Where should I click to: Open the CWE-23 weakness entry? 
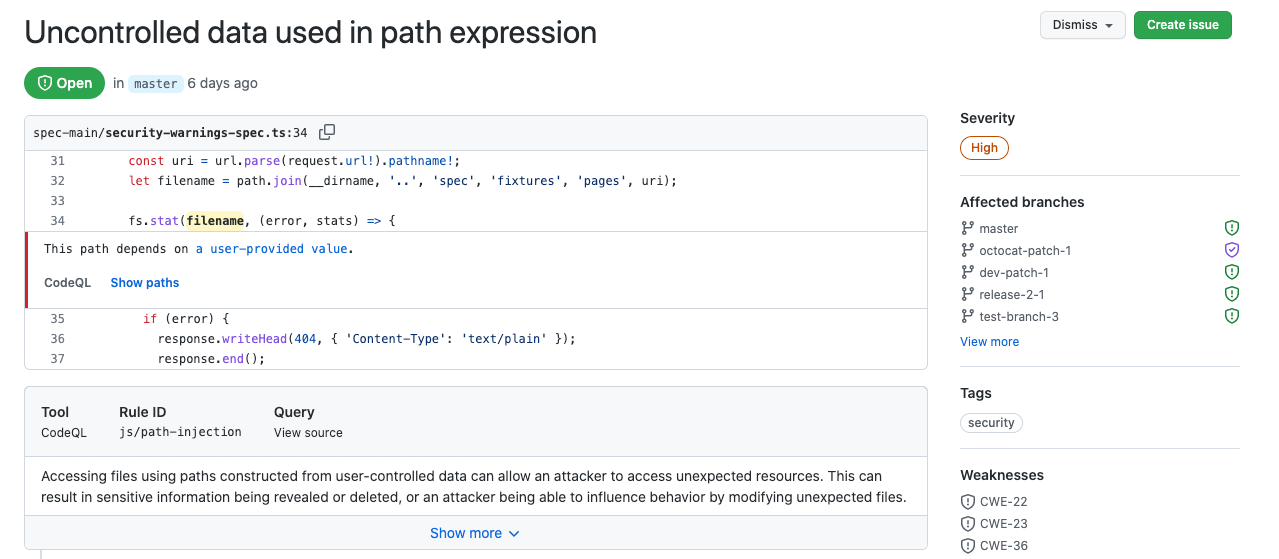(1003, 524)
